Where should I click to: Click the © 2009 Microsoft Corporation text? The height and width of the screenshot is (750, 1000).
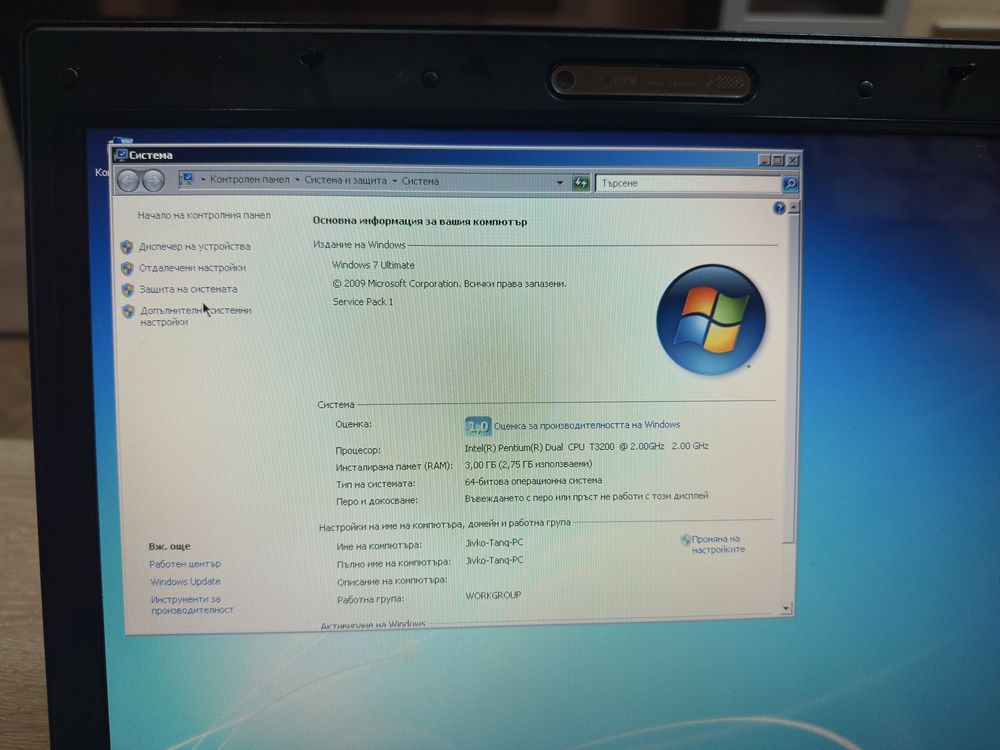pyautogui.click(x=449, y=284)
